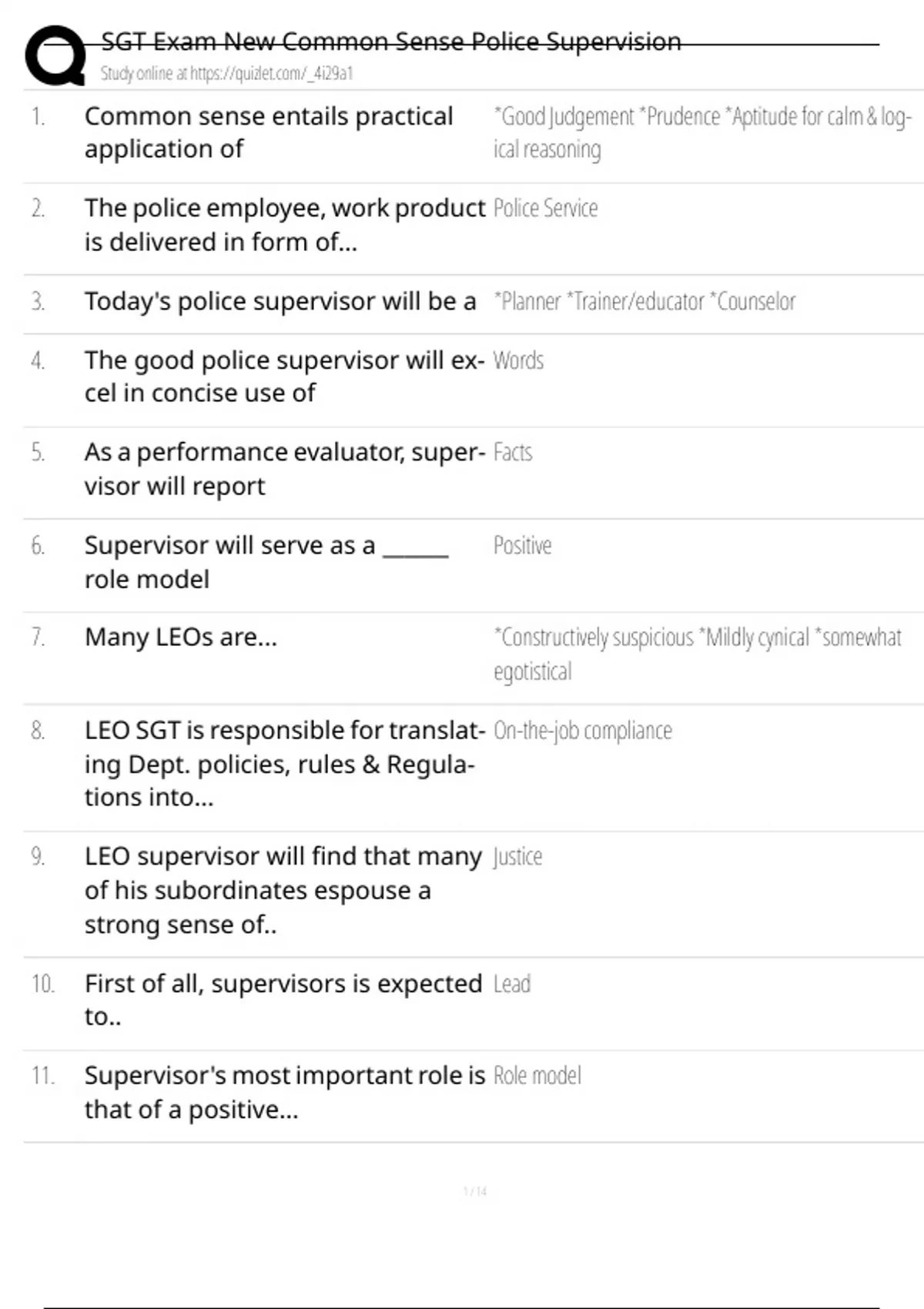Viewport: 924px width, 1309px height.
Task: Click the answer 'Police Service'
Action: [x=545, y=209]
